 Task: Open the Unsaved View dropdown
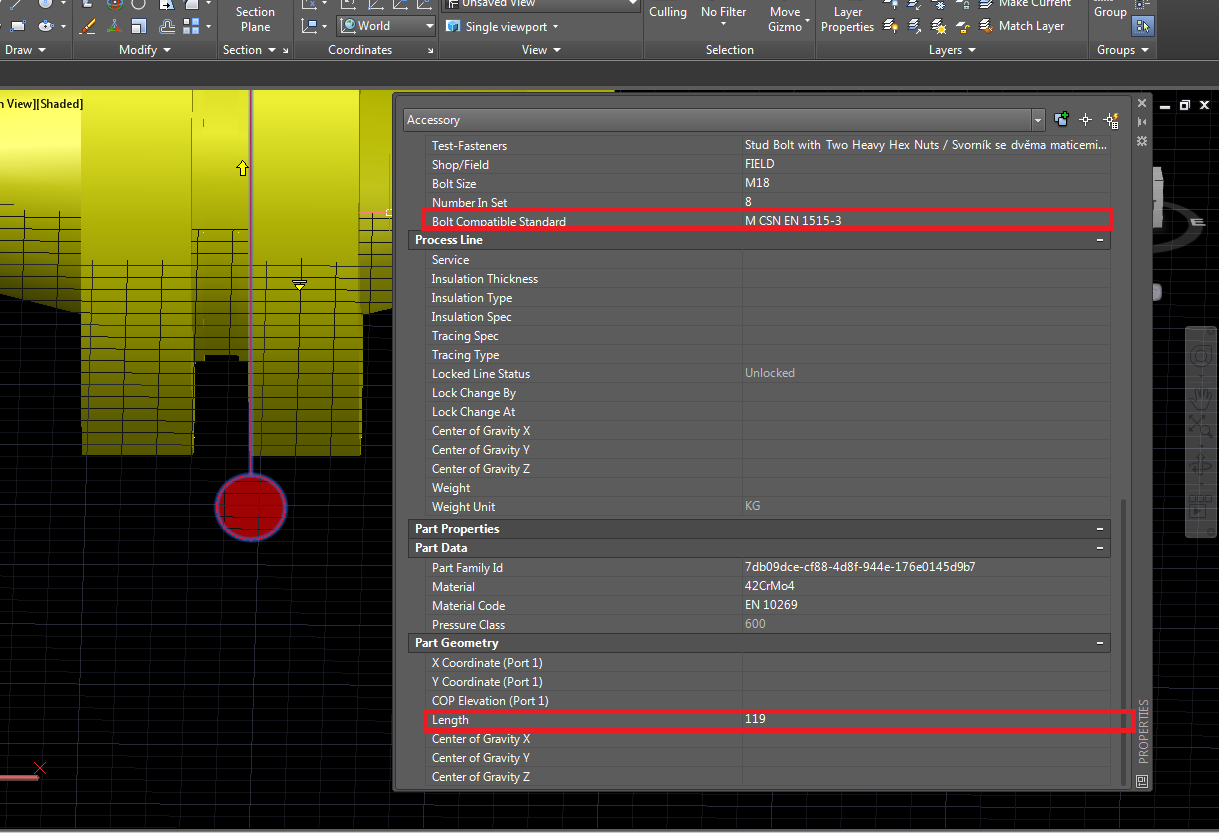click(x=632, y=4)
